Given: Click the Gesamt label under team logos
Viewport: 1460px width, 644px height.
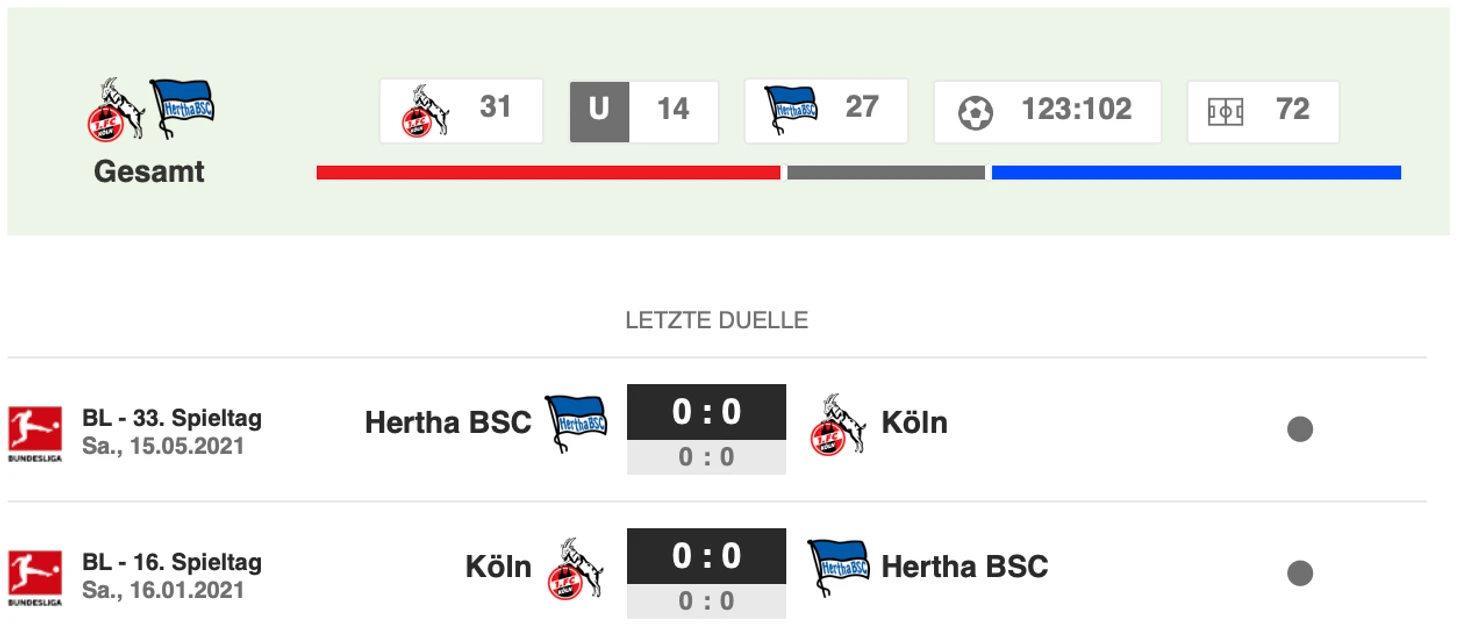Looking at the screenshot, I should pyautogui.click(x=149, y=172).
